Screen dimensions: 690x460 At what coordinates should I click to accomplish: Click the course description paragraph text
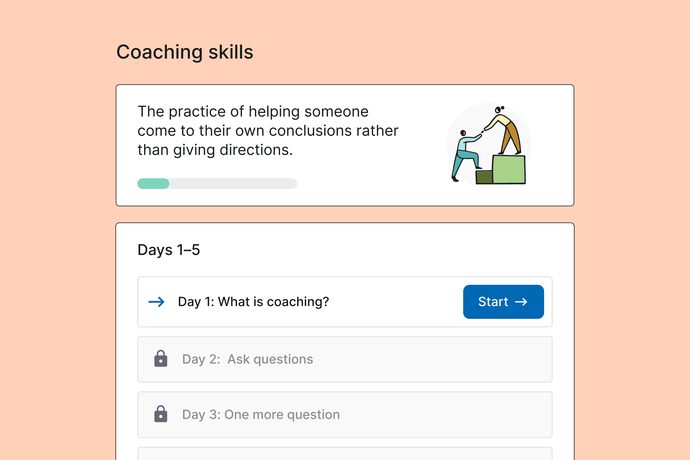pos(268,131)
